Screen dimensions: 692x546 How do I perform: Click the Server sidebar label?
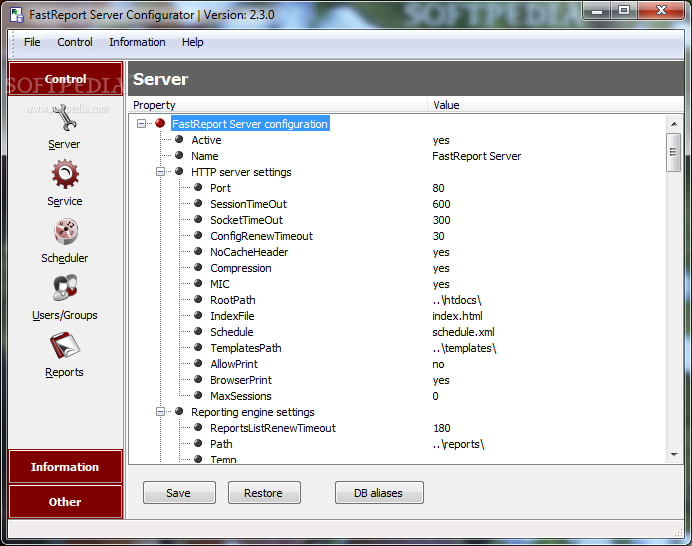64,144
